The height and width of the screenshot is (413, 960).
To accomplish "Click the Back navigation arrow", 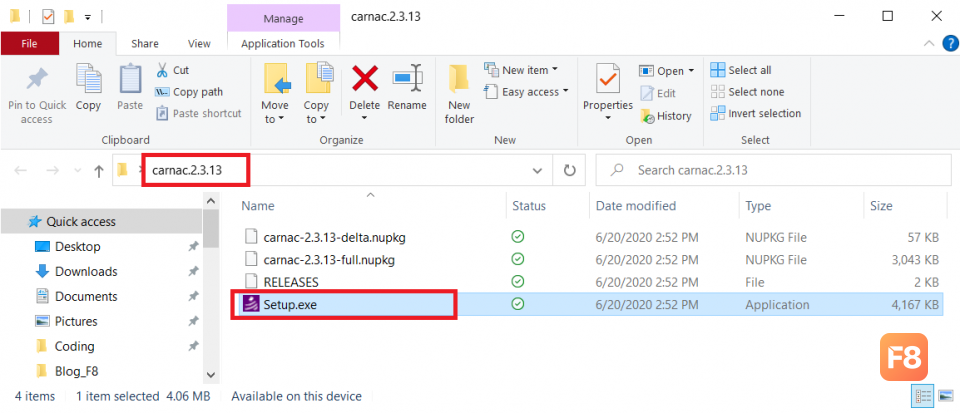I will coord(20,171).
